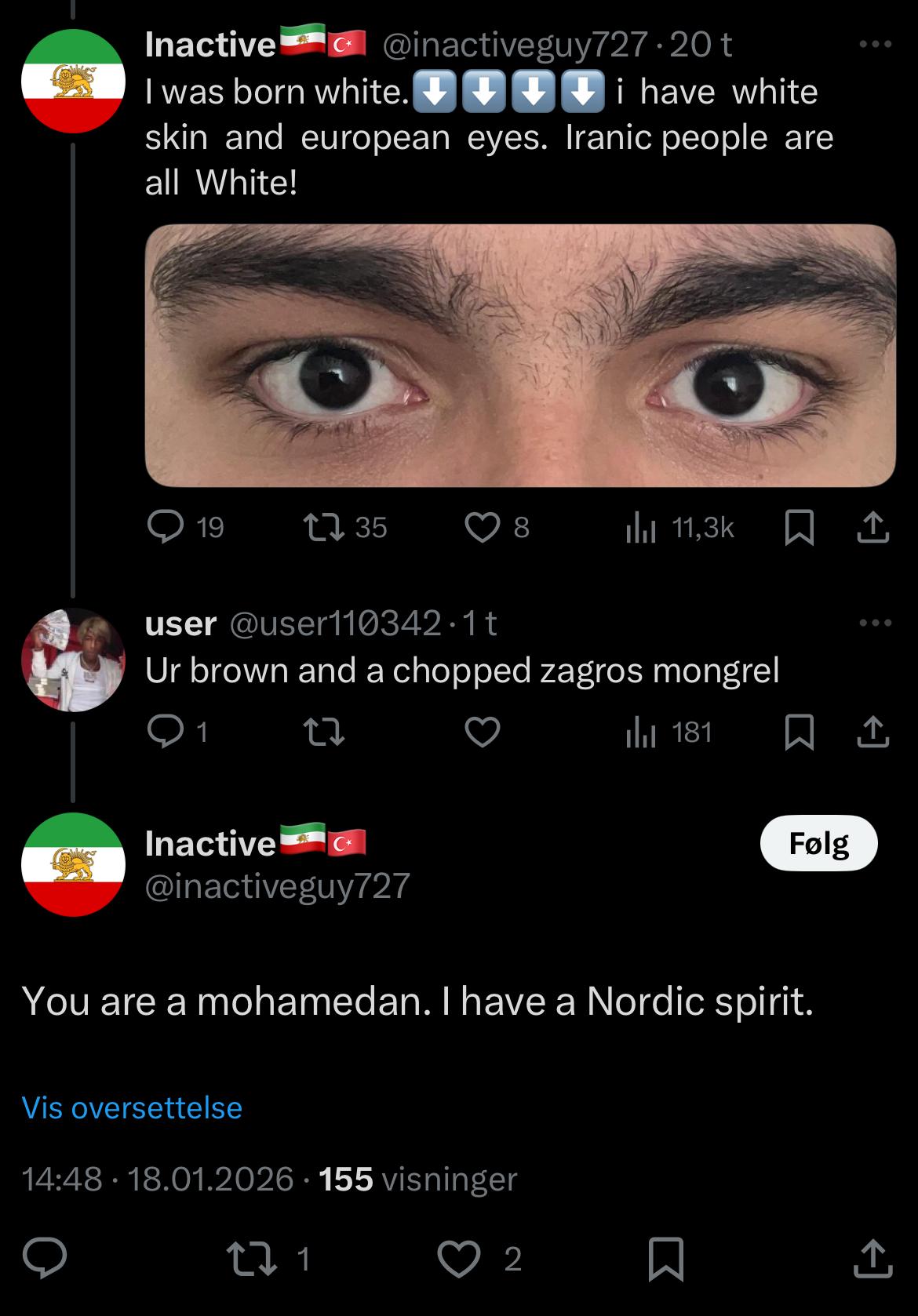Like user110342's reply
This screenshot has height=1316, width=918.
482,732
